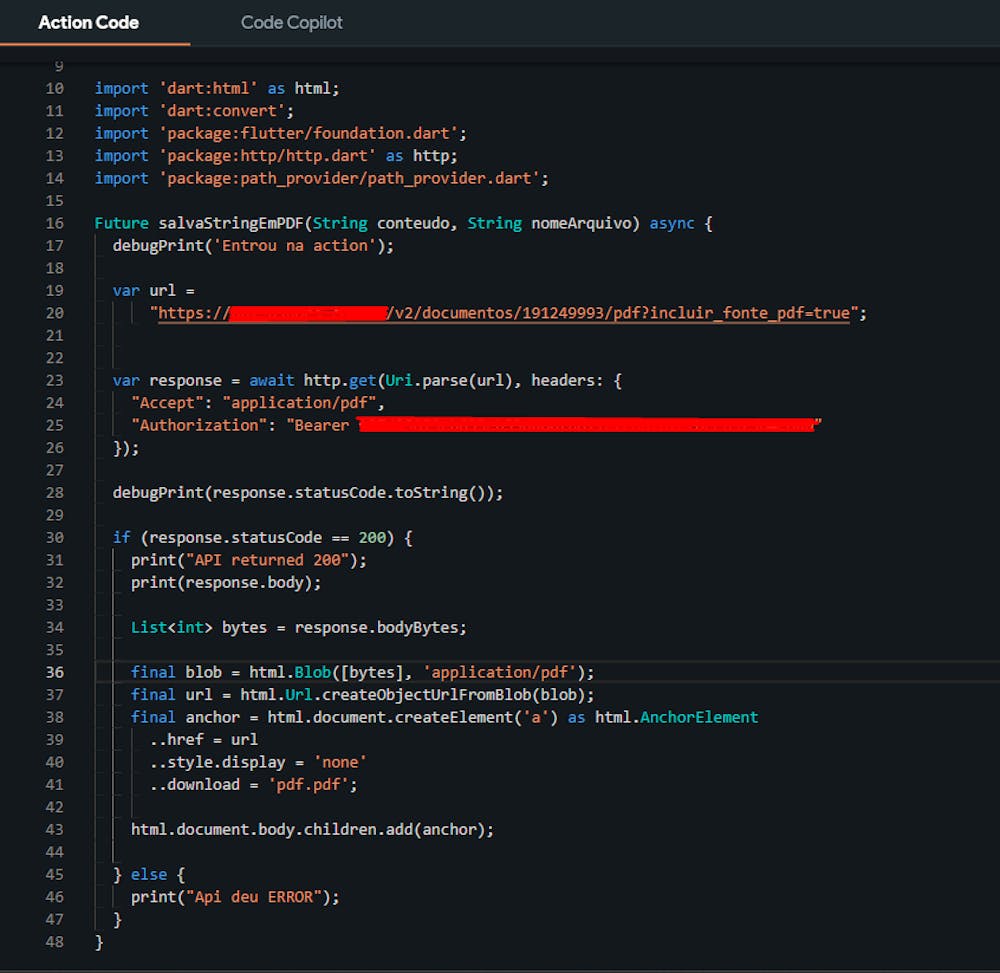
Task: Click the final closing brace on line 48
Action: tap(99, 942)
